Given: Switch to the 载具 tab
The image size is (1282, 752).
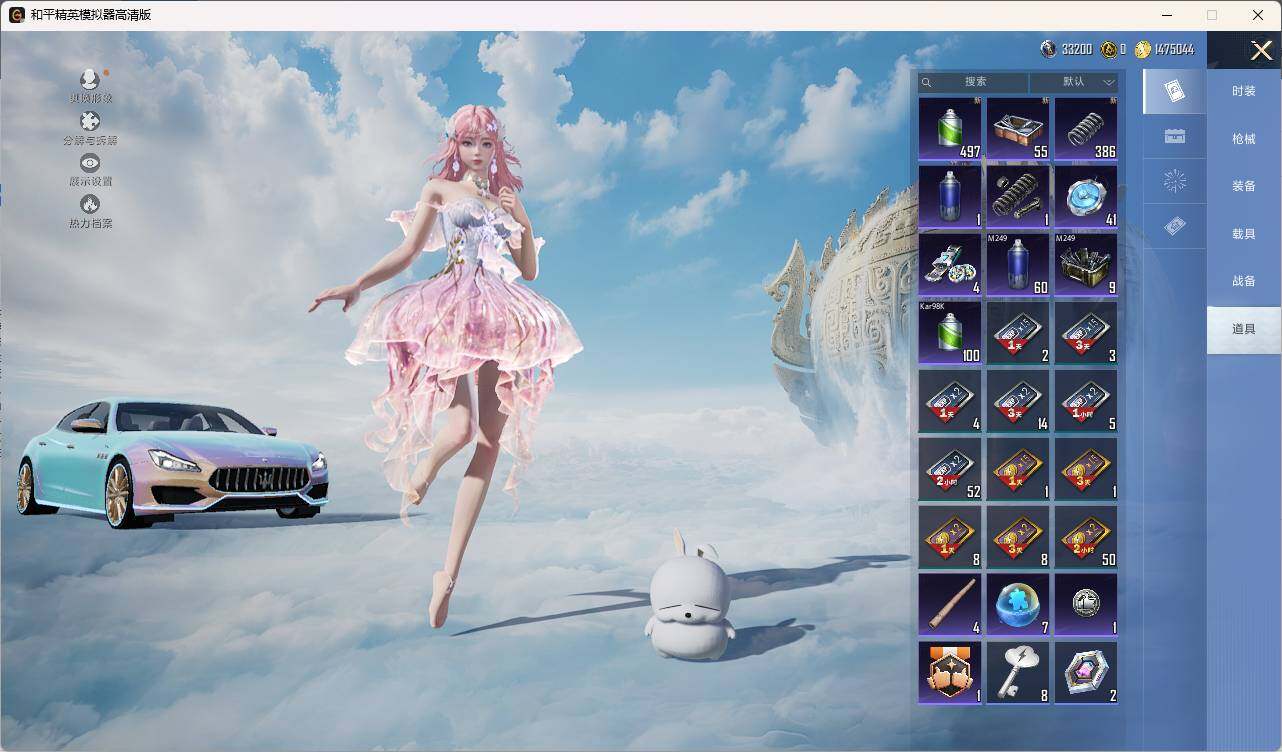Looking at the screenshot, I should 1243,234.
